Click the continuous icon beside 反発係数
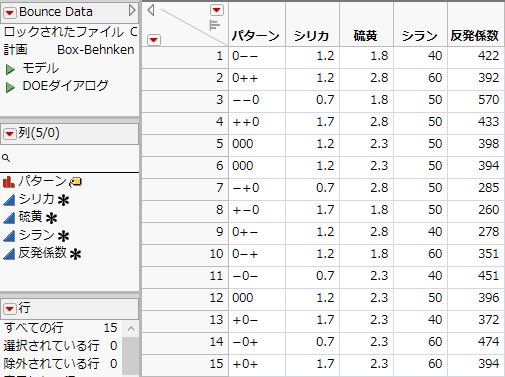This screenshot has width=505, height=377. coord(9,254)
